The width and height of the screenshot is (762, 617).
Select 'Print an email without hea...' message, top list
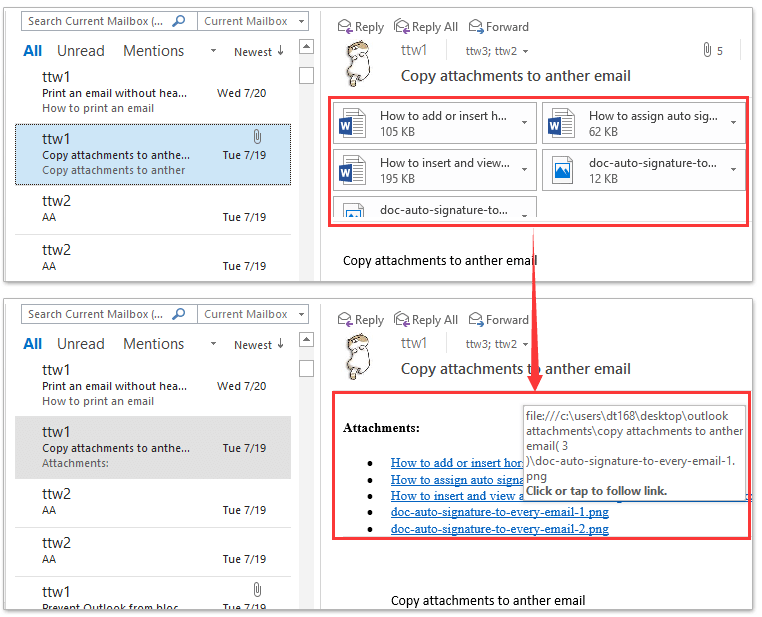pyautogui.click(x=153, y=92)
